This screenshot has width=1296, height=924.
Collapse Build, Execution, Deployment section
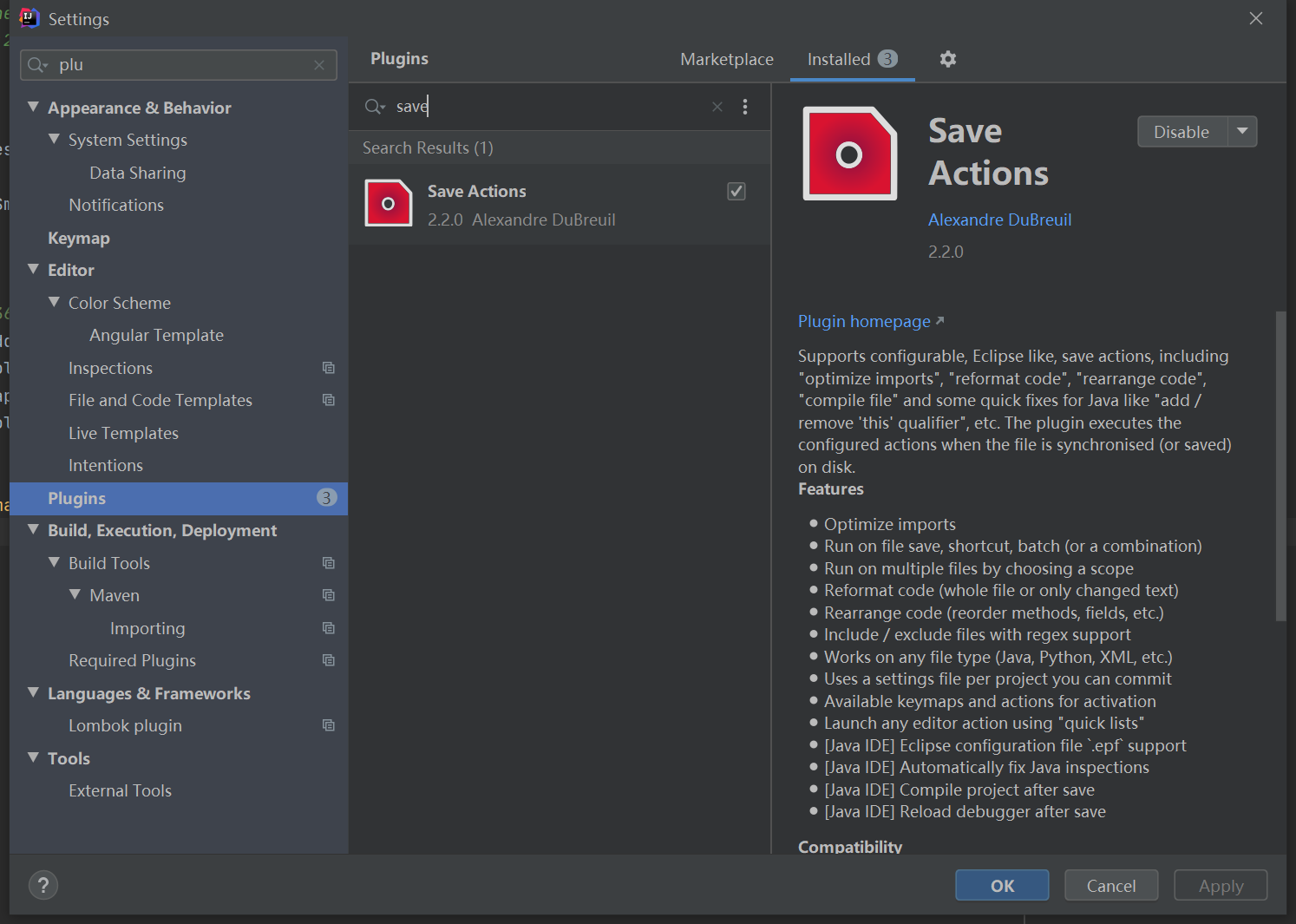pos(34,530)
